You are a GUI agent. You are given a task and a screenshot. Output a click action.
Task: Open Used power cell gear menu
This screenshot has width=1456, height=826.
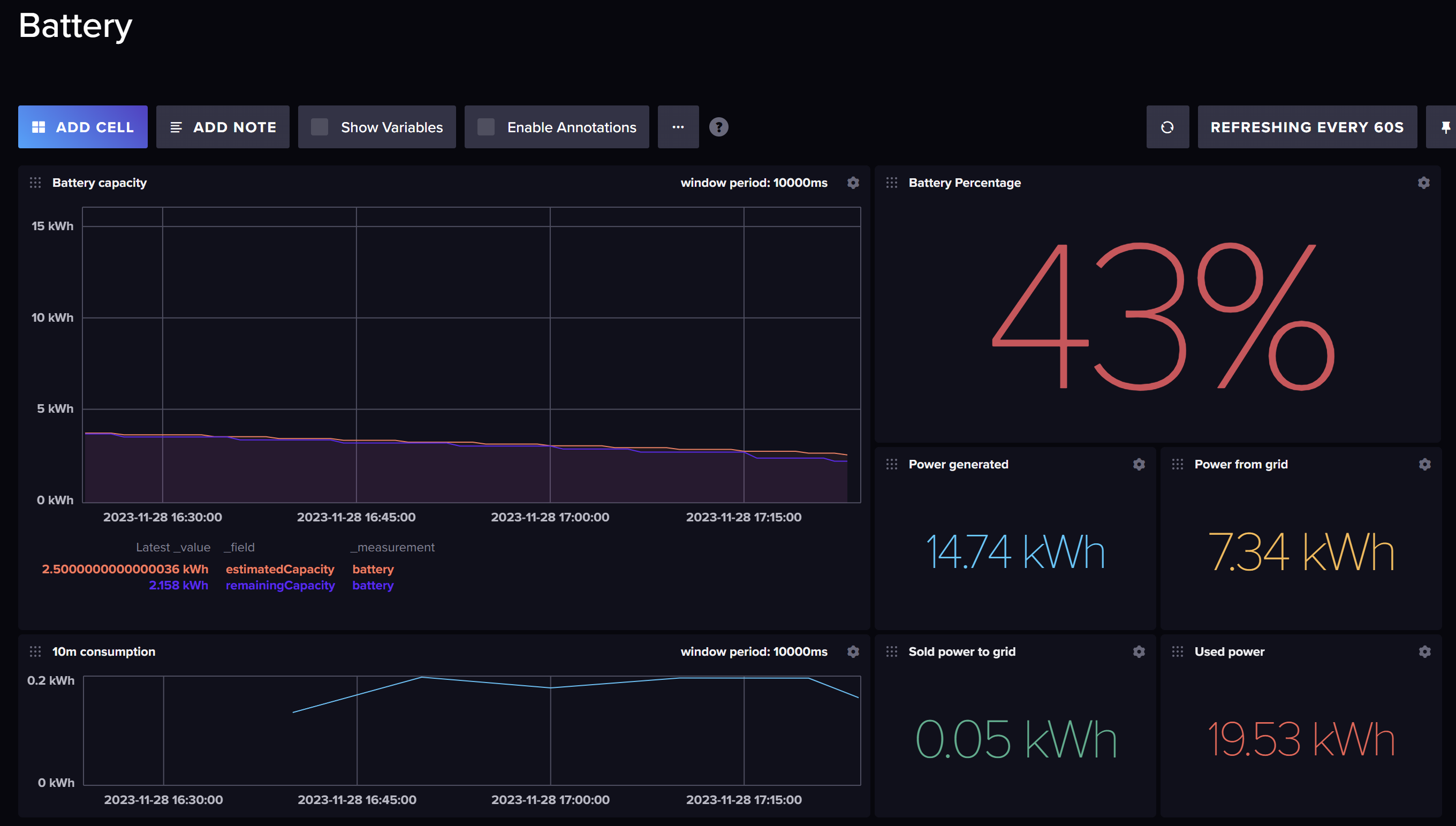point(1424,651)
